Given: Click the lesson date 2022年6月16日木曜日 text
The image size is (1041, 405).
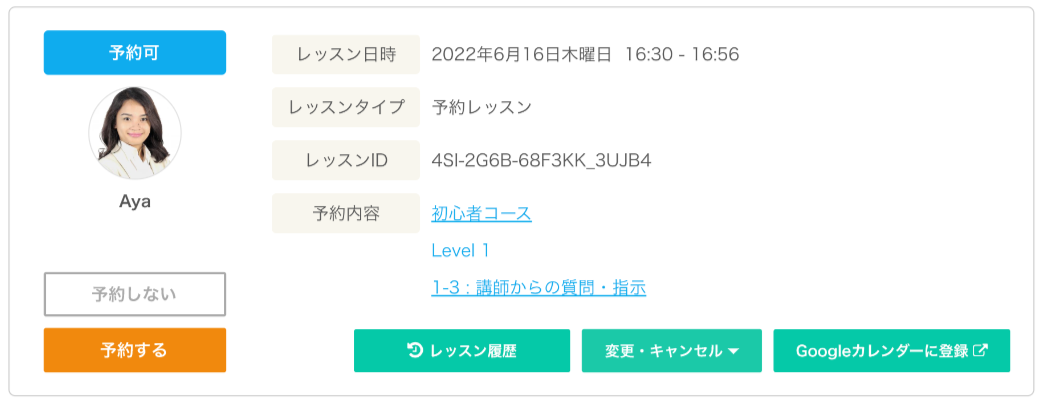Looking at the screenshot, I should pyautogui.click(x=521, y=54).
